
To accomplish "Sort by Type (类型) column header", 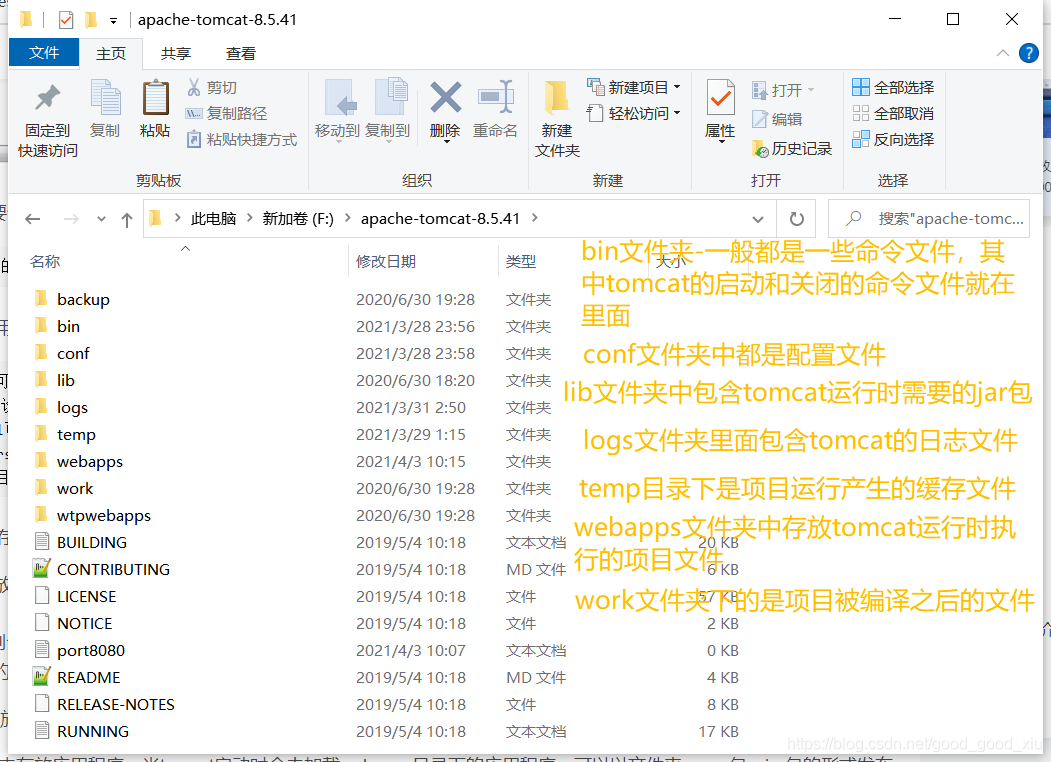I will click(521, 261).
